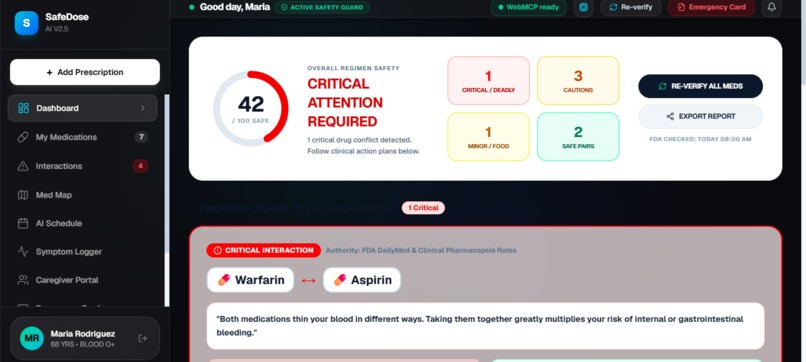Click the page scrollbar thumb on right
Image resolution: width=806 pixels, height=362 pixels.
pos(803,41)
